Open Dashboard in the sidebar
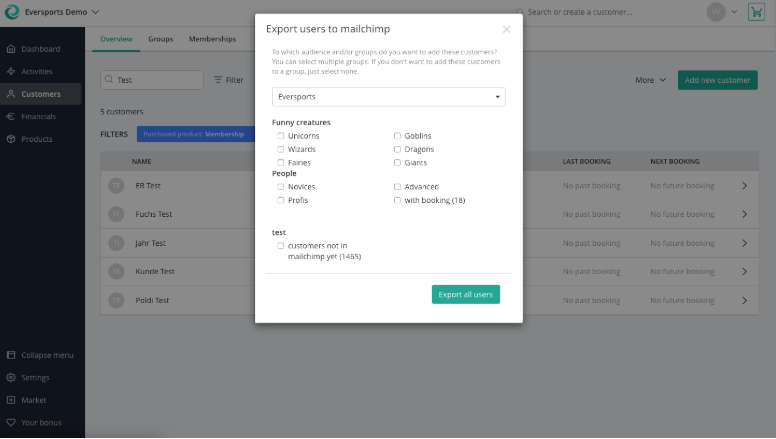 click(41, 49)
